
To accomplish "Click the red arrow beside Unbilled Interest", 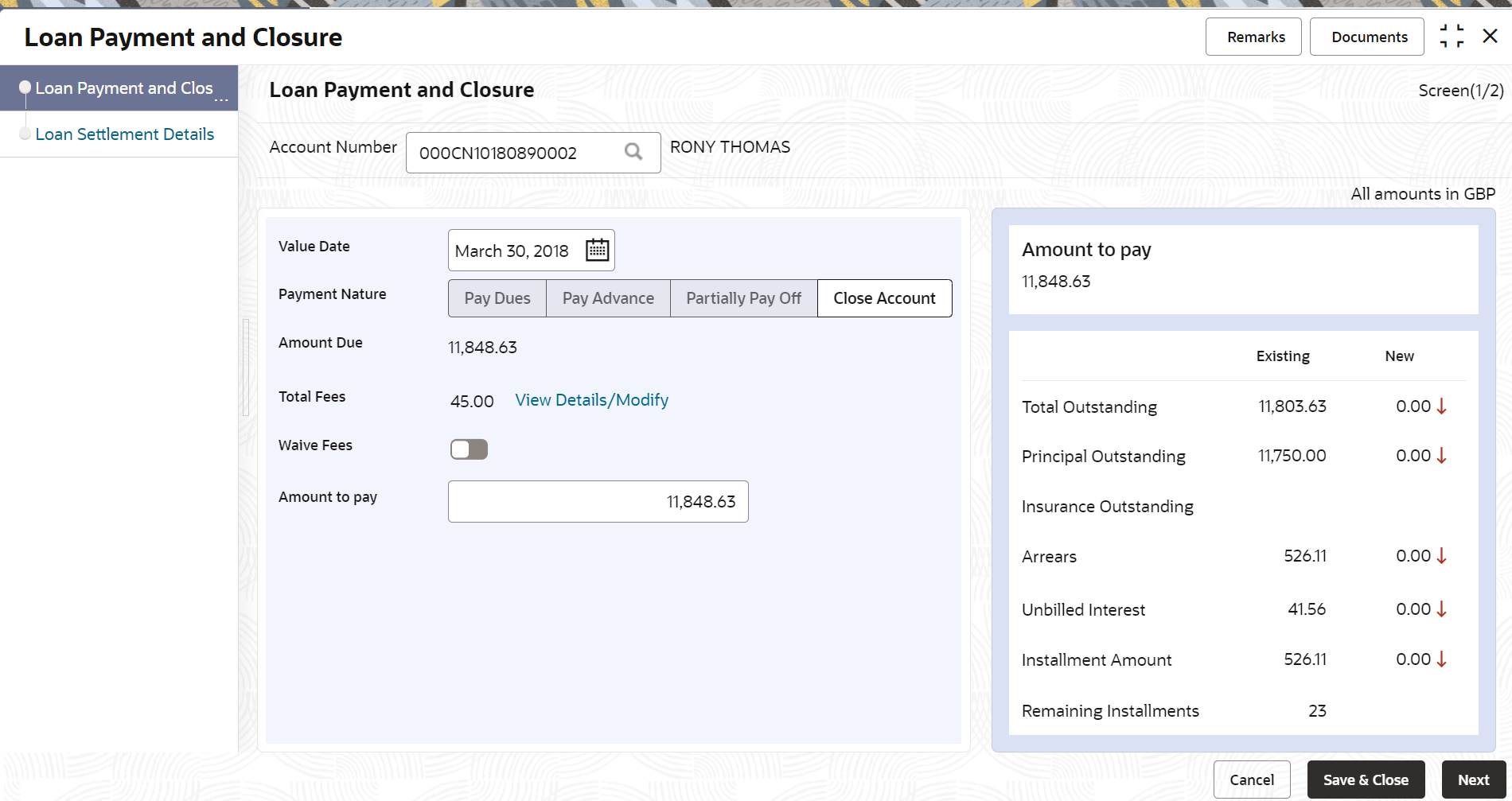I will click(1441, 609).
